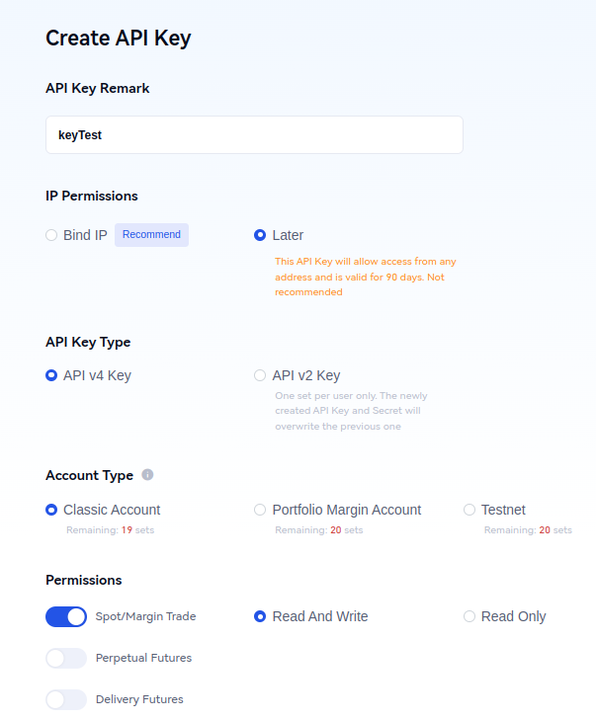Click the Delivery Futures label
596x720 pixels.
(140, 699)
